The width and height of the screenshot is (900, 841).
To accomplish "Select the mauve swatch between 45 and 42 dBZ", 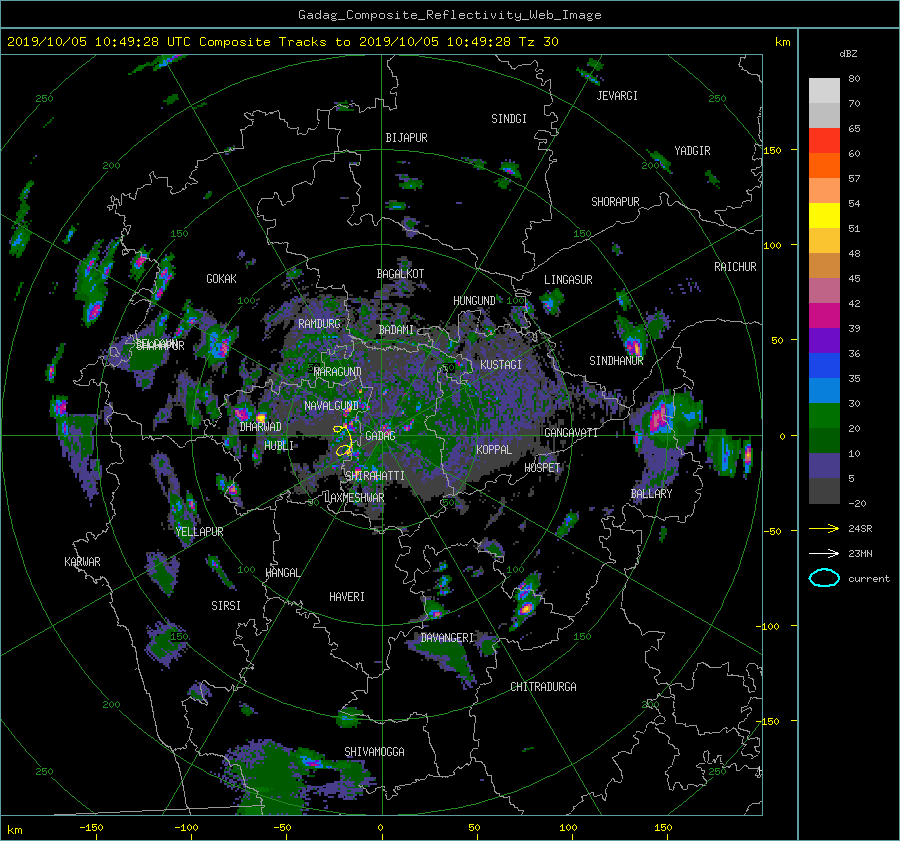I will (824, 290).
